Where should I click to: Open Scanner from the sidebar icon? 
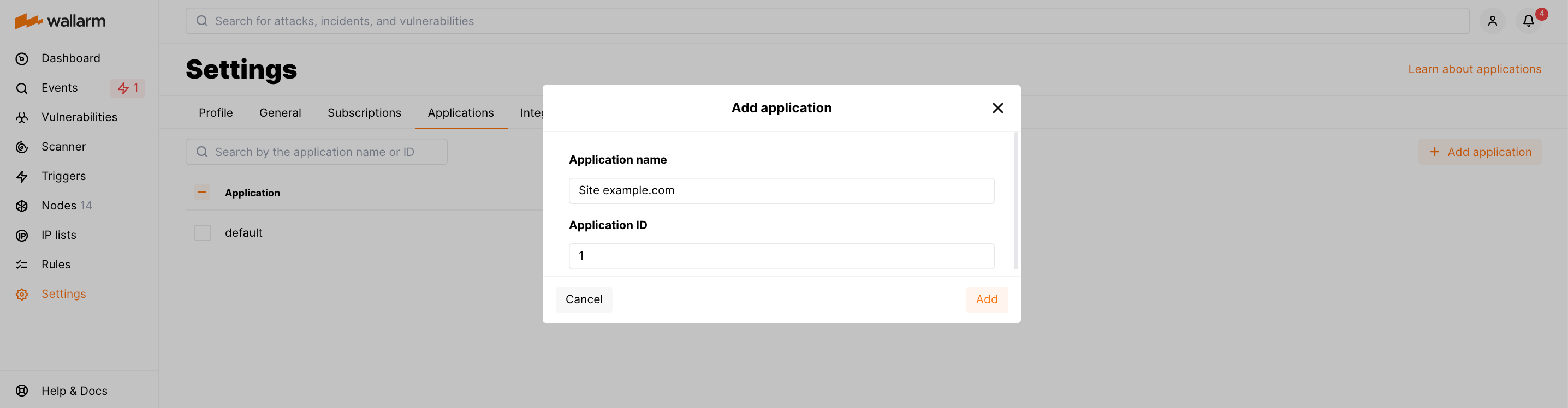tap(22, 147)
